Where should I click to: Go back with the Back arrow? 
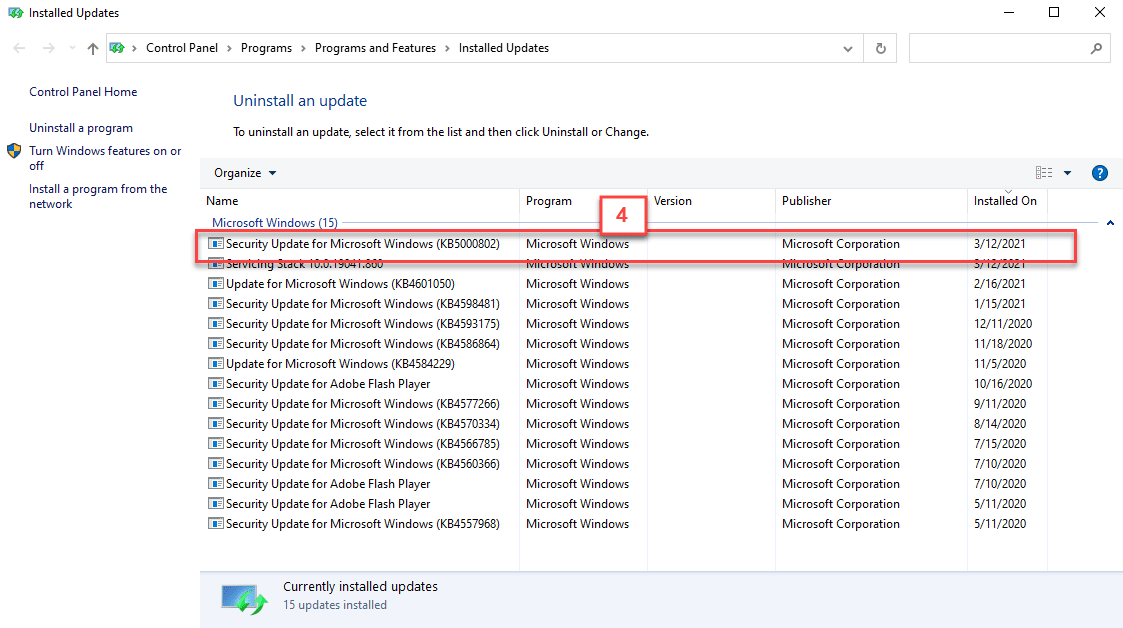coord(19,48)
